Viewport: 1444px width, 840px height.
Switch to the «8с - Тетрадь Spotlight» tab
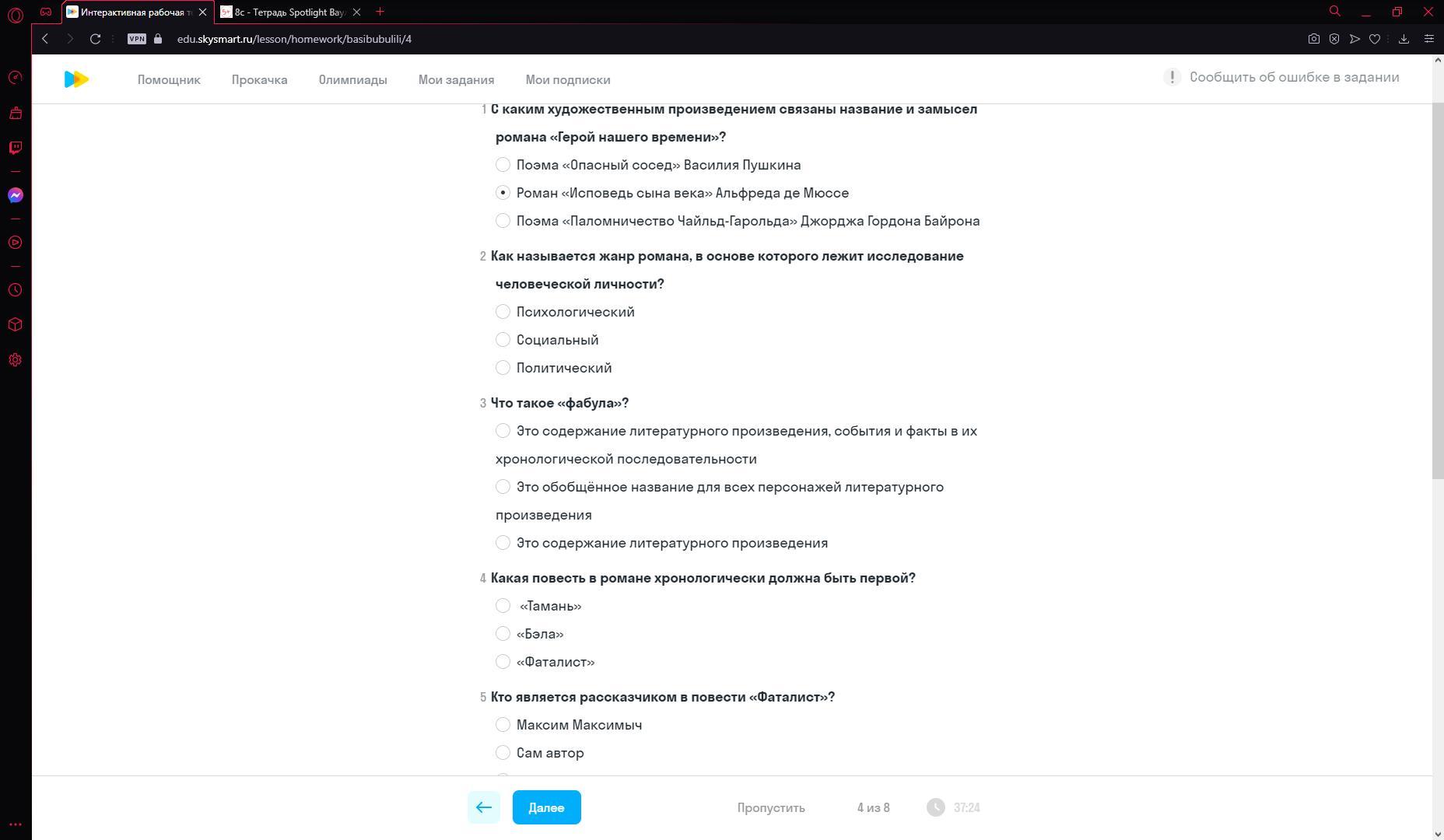289,12
